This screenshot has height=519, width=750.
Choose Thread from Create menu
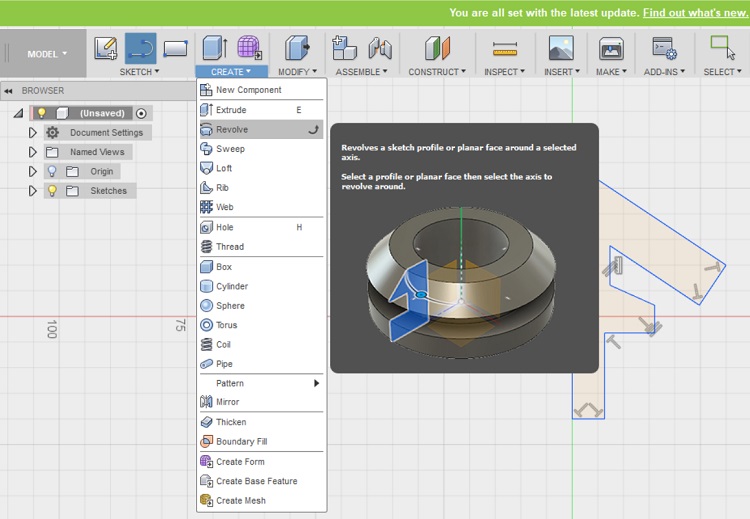tap(262, 247)
